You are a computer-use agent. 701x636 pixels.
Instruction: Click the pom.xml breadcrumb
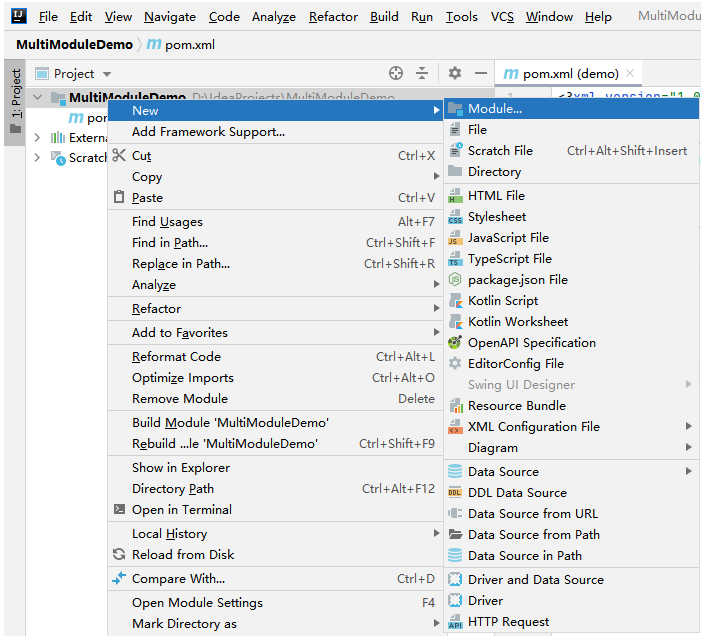click(181, 45)
